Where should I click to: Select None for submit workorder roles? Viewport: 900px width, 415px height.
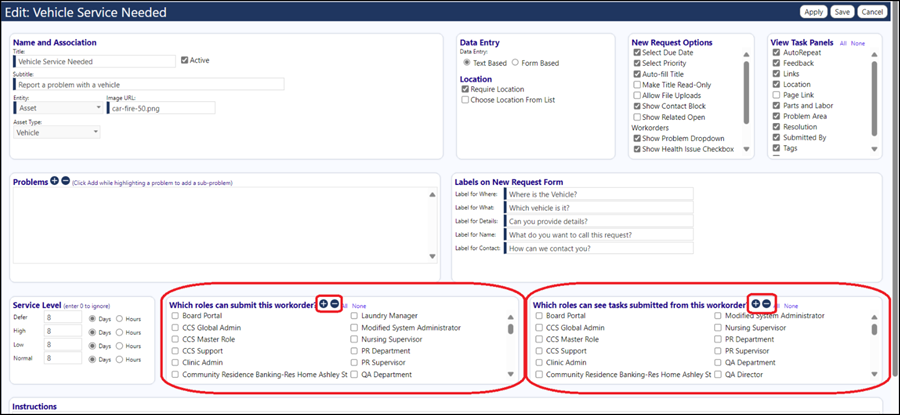click(x=359, y=306)
